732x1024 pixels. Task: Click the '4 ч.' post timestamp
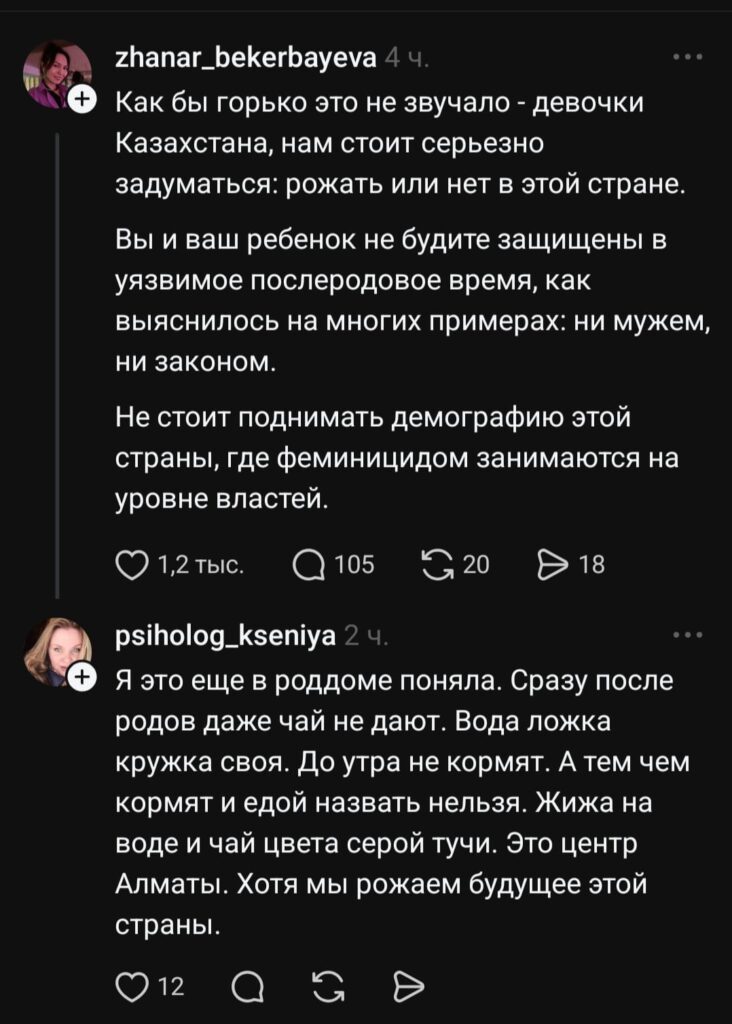(x=406, y=60)
